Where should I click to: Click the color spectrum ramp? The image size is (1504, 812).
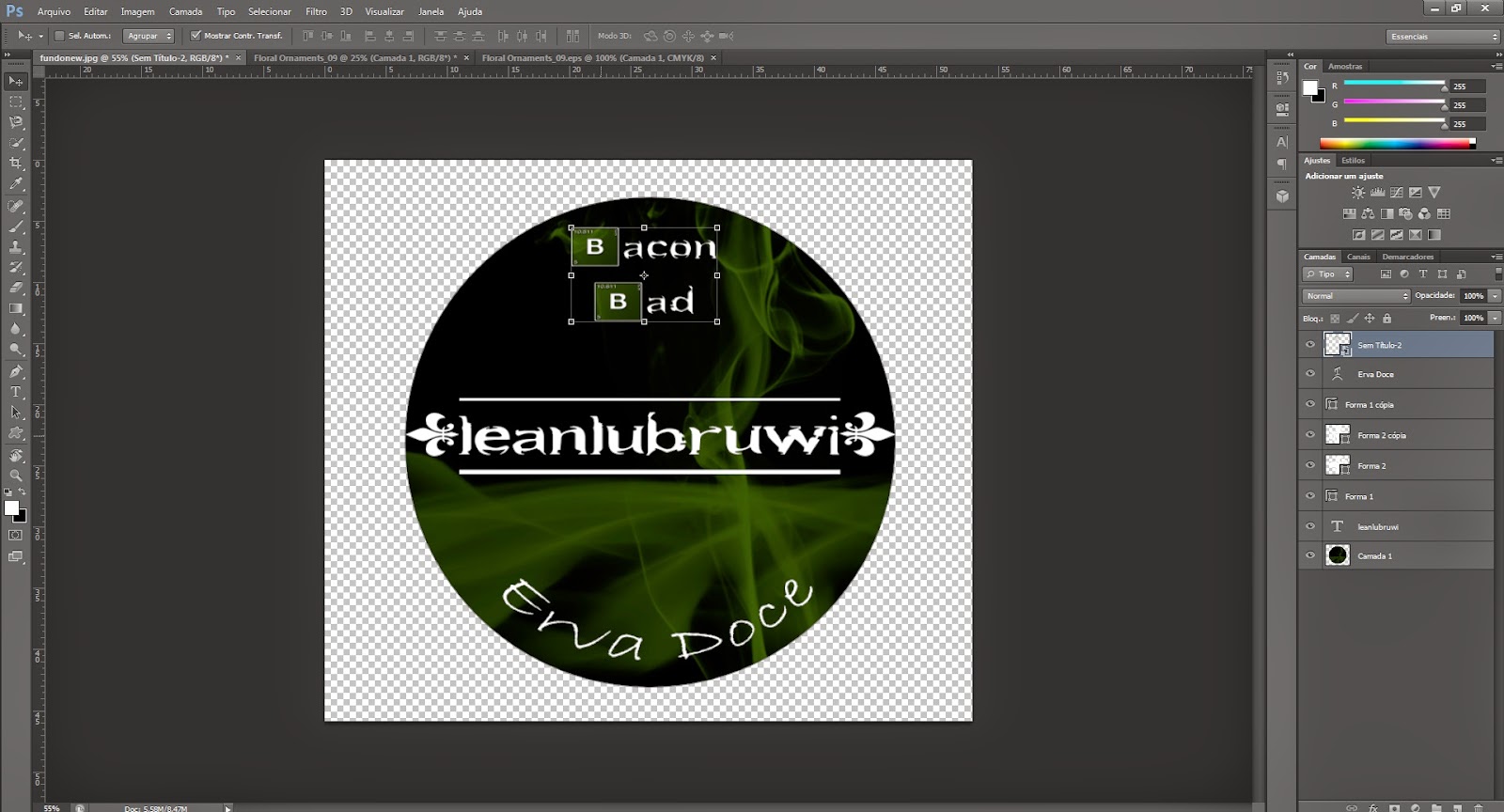(1397, 144)
